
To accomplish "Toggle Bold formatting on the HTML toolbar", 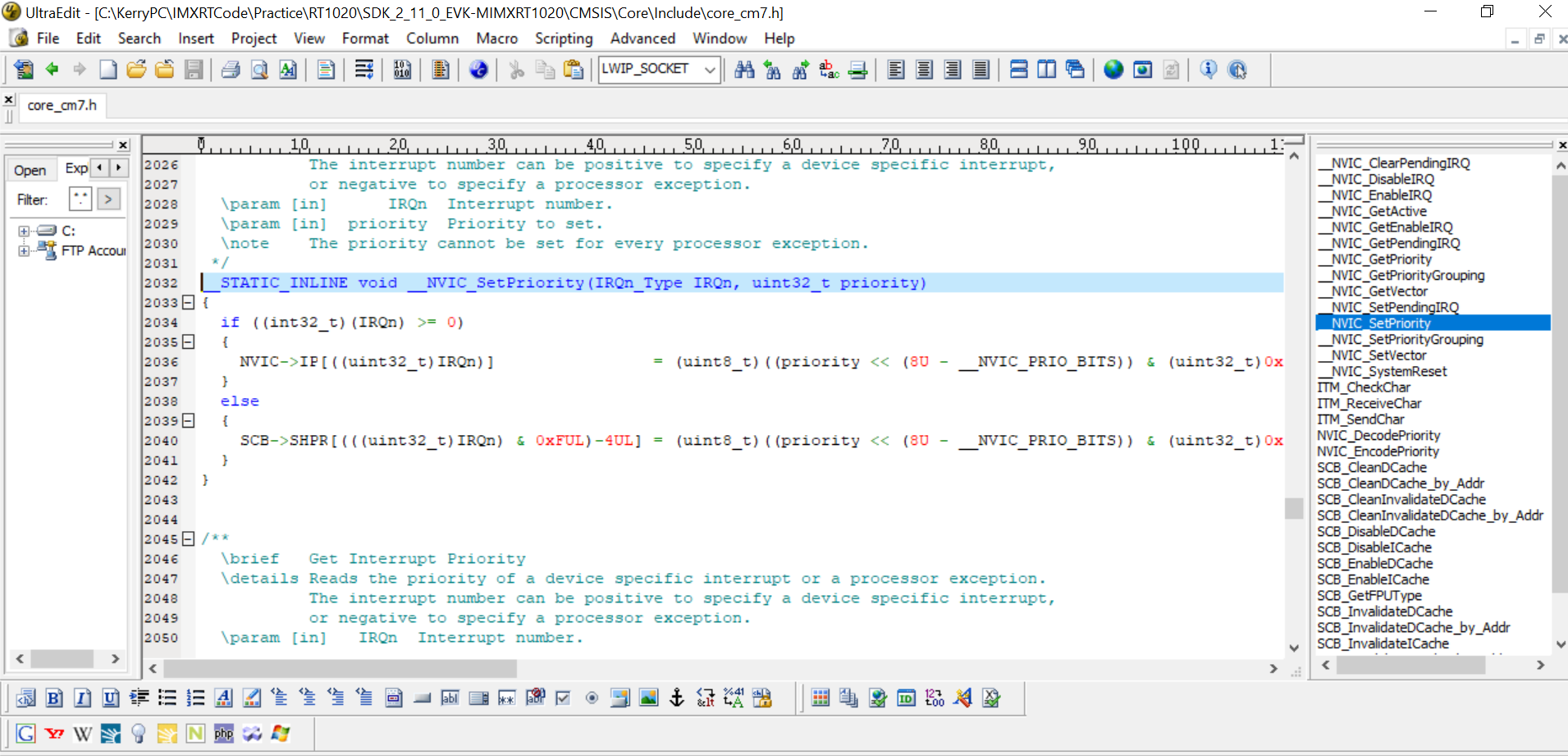I will click(x=53, y=698).
